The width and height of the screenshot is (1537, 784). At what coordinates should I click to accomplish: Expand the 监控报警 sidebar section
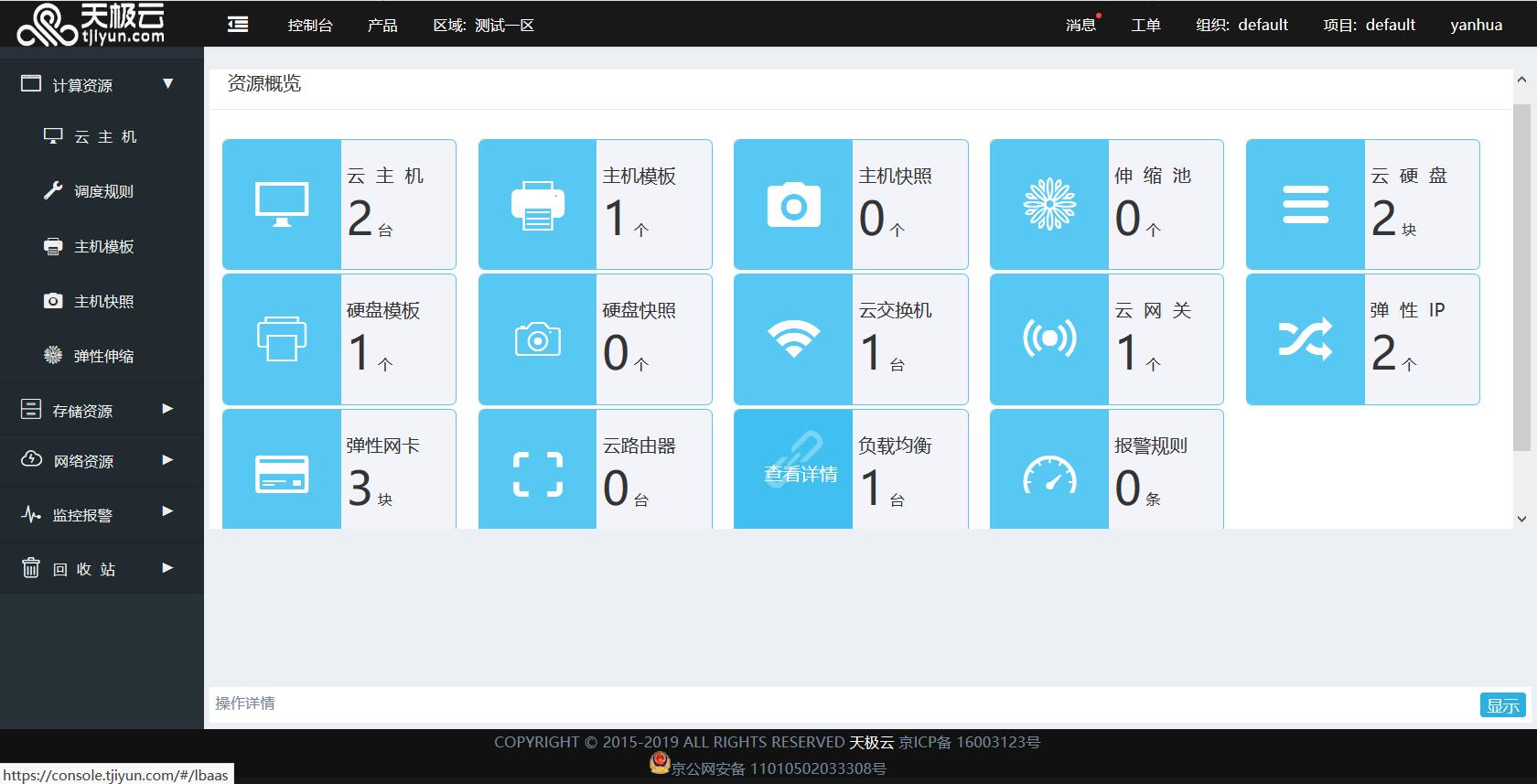click(x=167, y=511)
